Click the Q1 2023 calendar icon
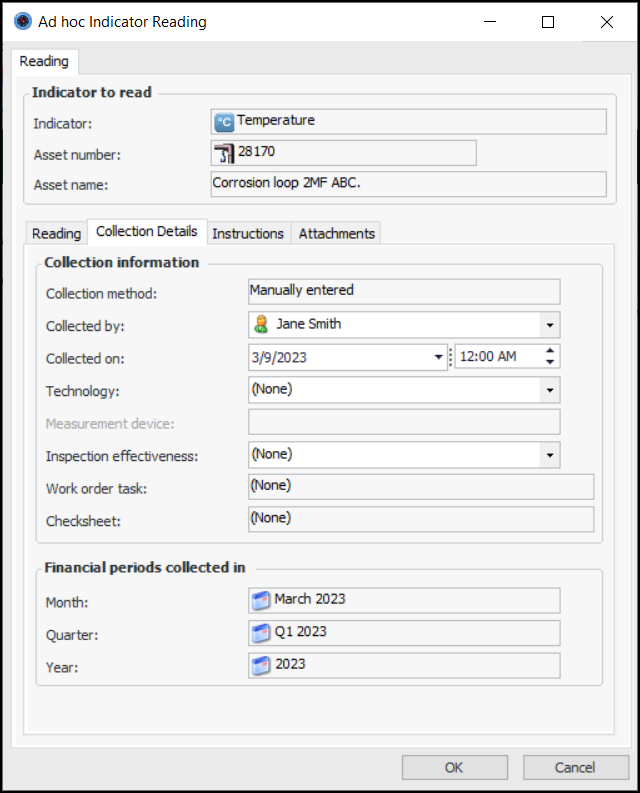Image resolution: width=640 pixels, height=793 pixels. (x=261, y=633)
